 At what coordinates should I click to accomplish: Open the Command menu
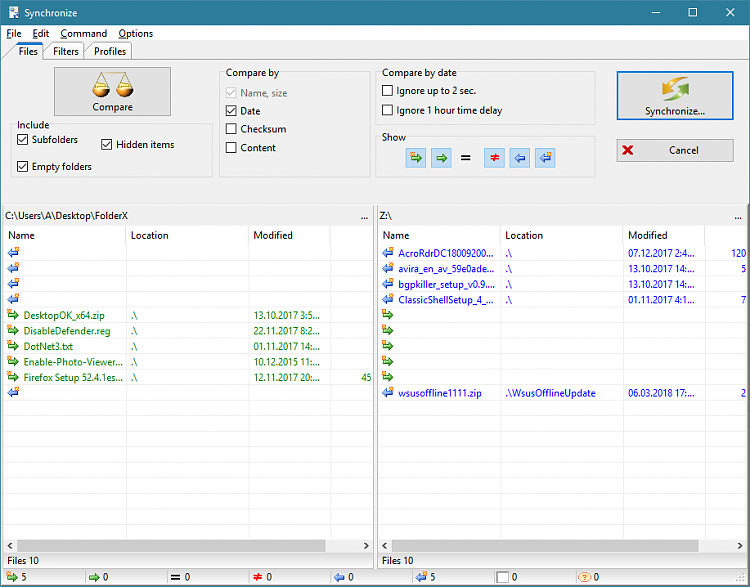coord(83,34)
